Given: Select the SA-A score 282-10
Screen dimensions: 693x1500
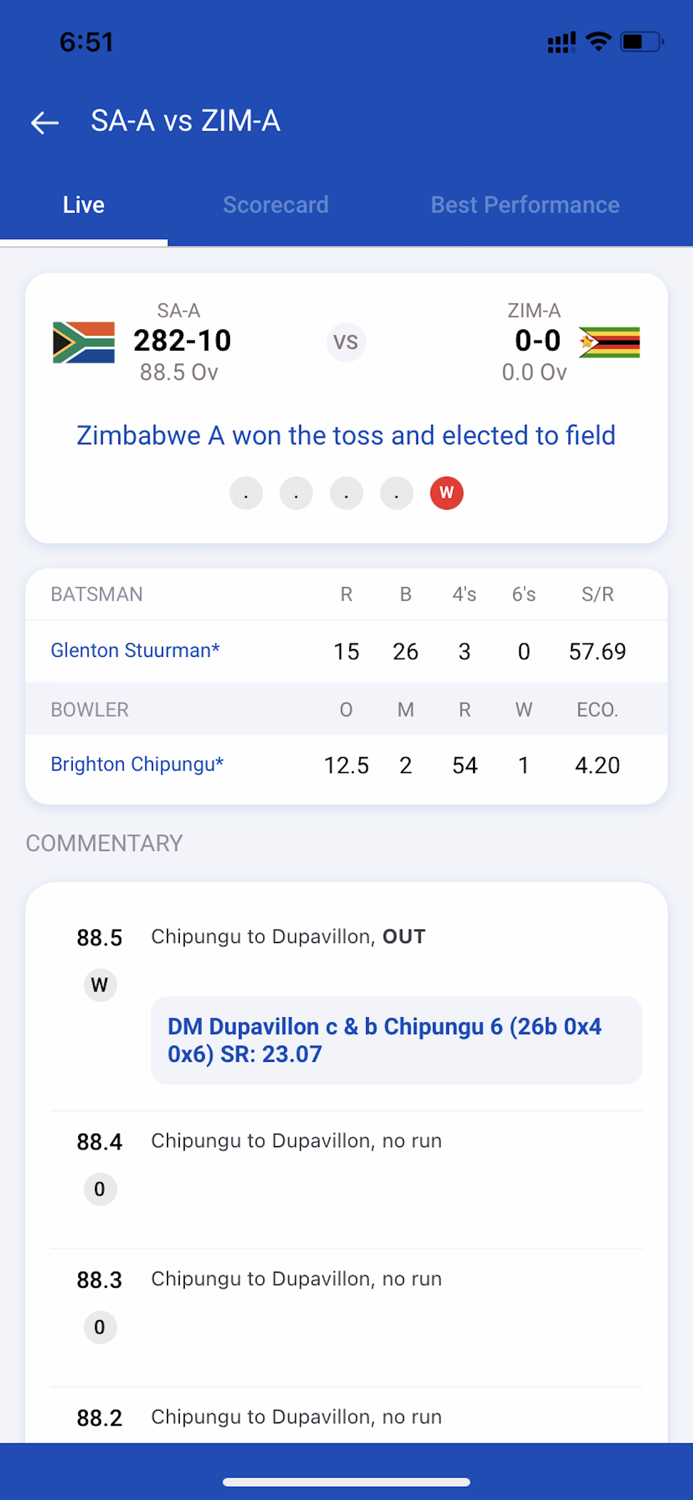Looking at the screenshot, I should tap(181, 341).
